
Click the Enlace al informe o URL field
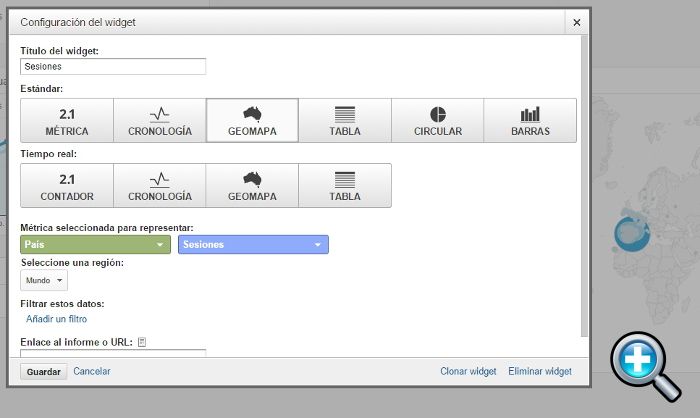pyautogui.click(x=113, y=353)
